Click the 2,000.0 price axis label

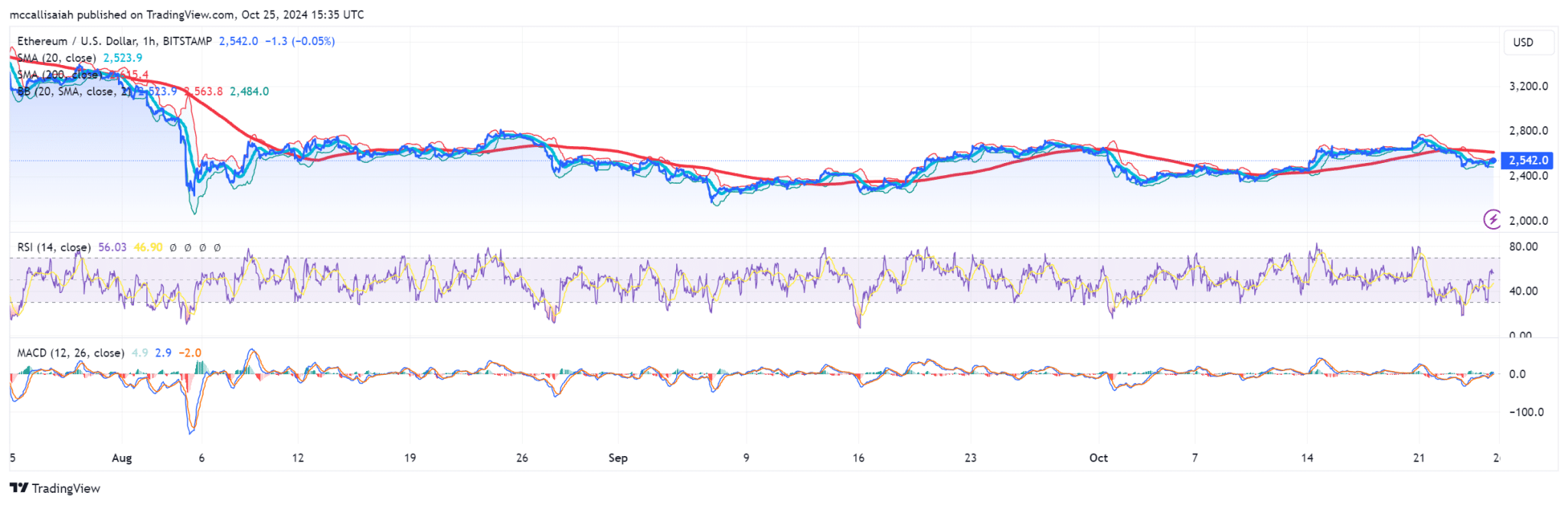tap(1528, 220)
